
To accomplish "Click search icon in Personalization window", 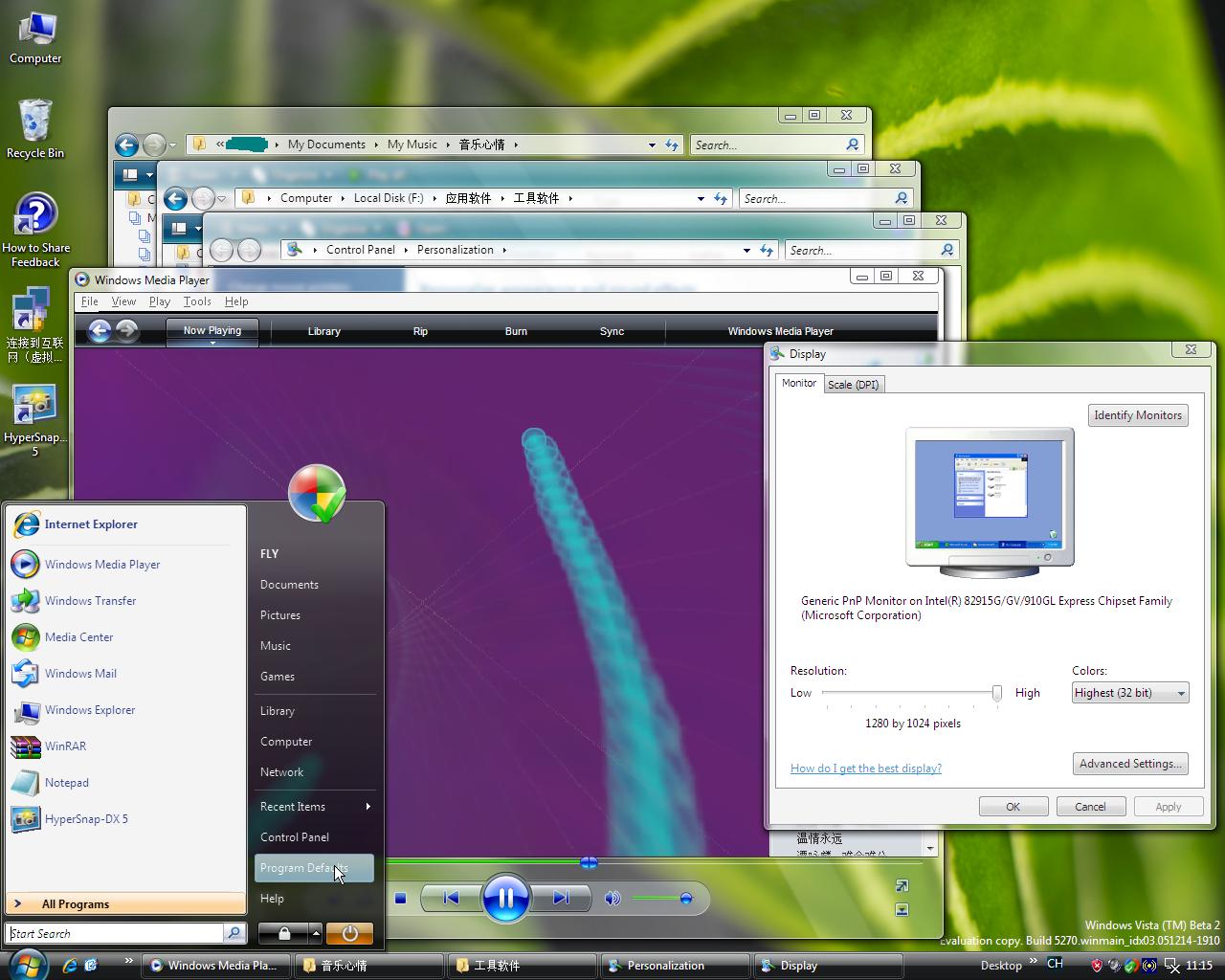I will (x=947, y=250).
